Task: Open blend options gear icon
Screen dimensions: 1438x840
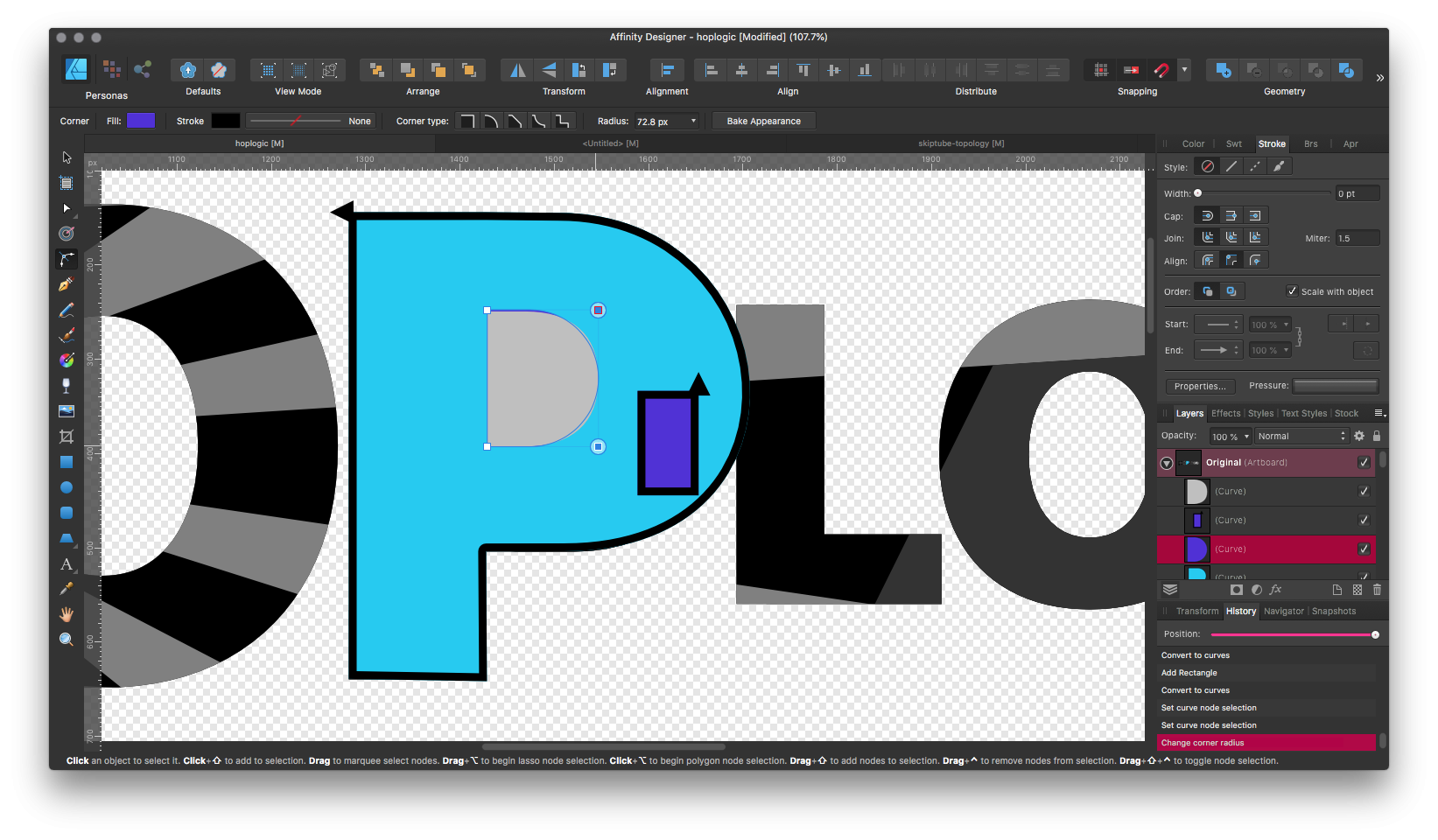Action: (1359, 436)
